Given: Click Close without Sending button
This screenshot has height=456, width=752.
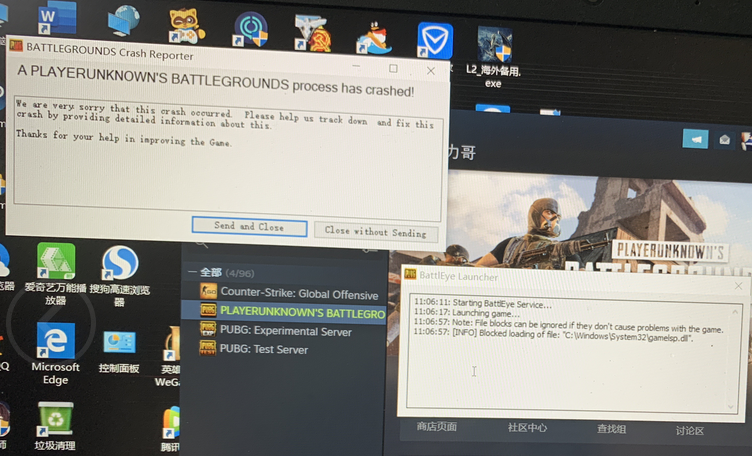Looking at the screenshot, I should [376, 231].
